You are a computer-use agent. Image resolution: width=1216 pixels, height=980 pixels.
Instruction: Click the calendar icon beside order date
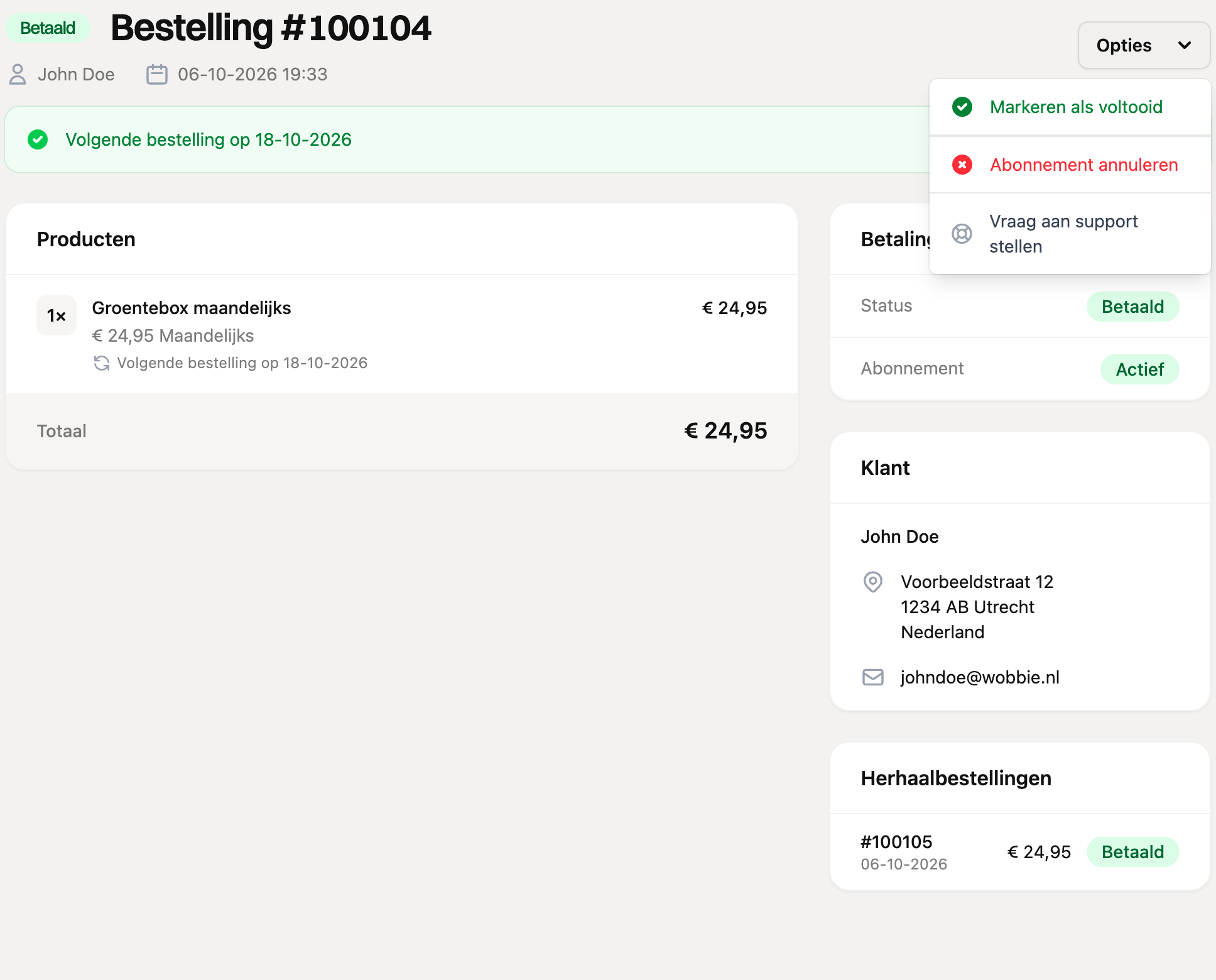point(157,74)
